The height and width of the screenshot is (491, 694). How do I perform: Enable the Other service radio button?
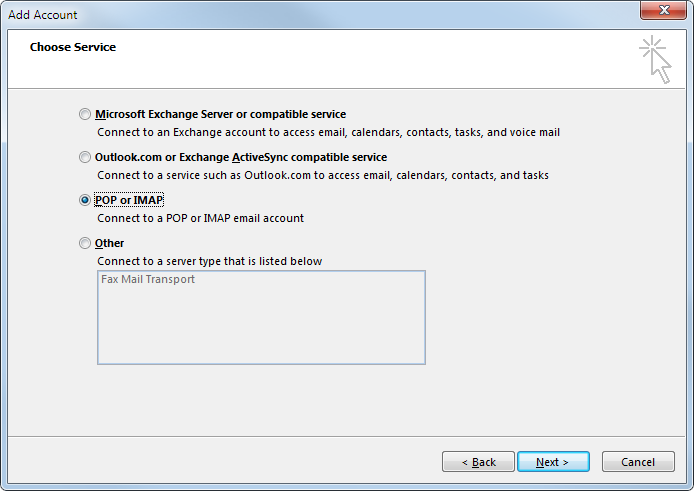tap(85, 243)
